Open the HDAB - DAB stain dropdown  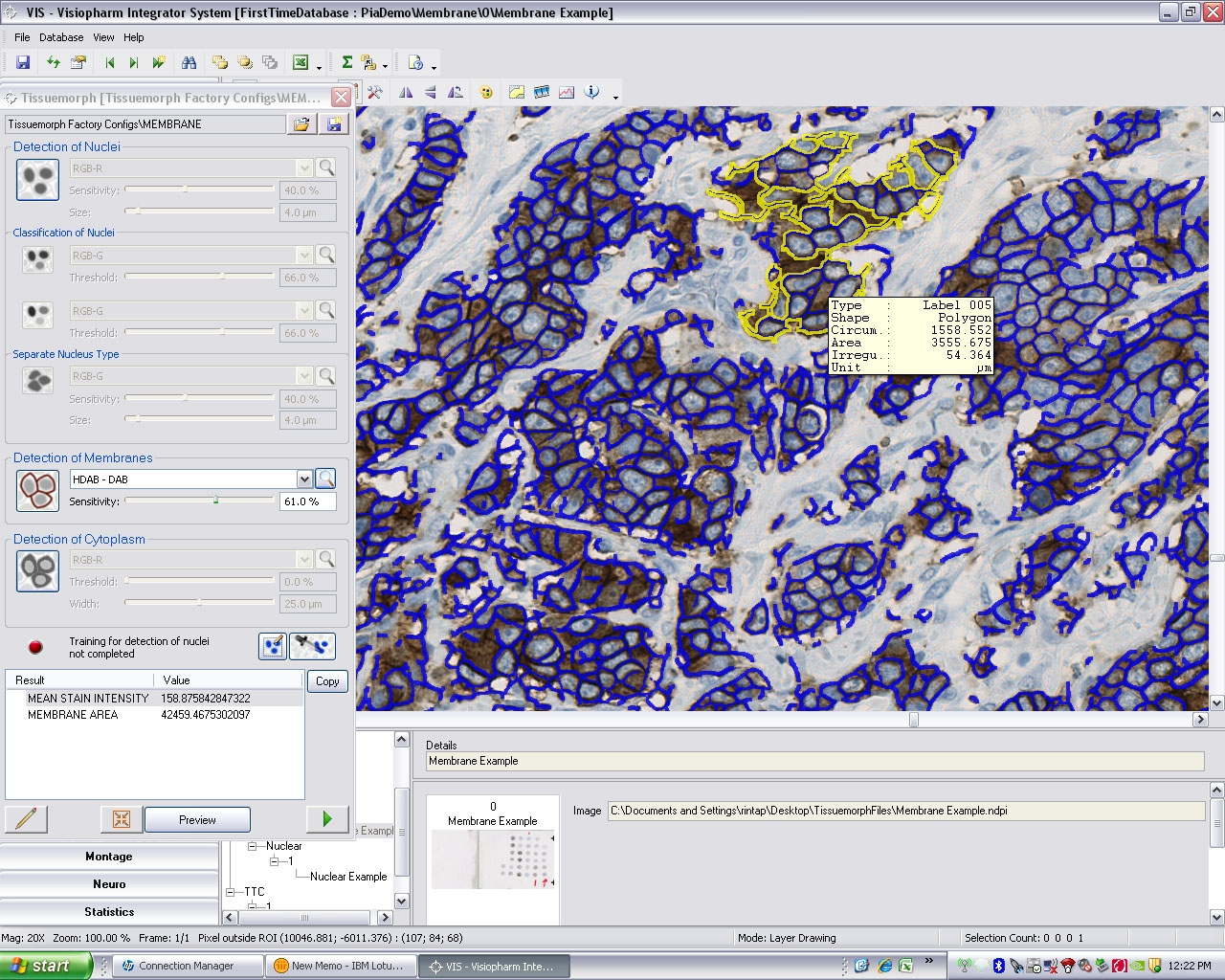(303, 479)
